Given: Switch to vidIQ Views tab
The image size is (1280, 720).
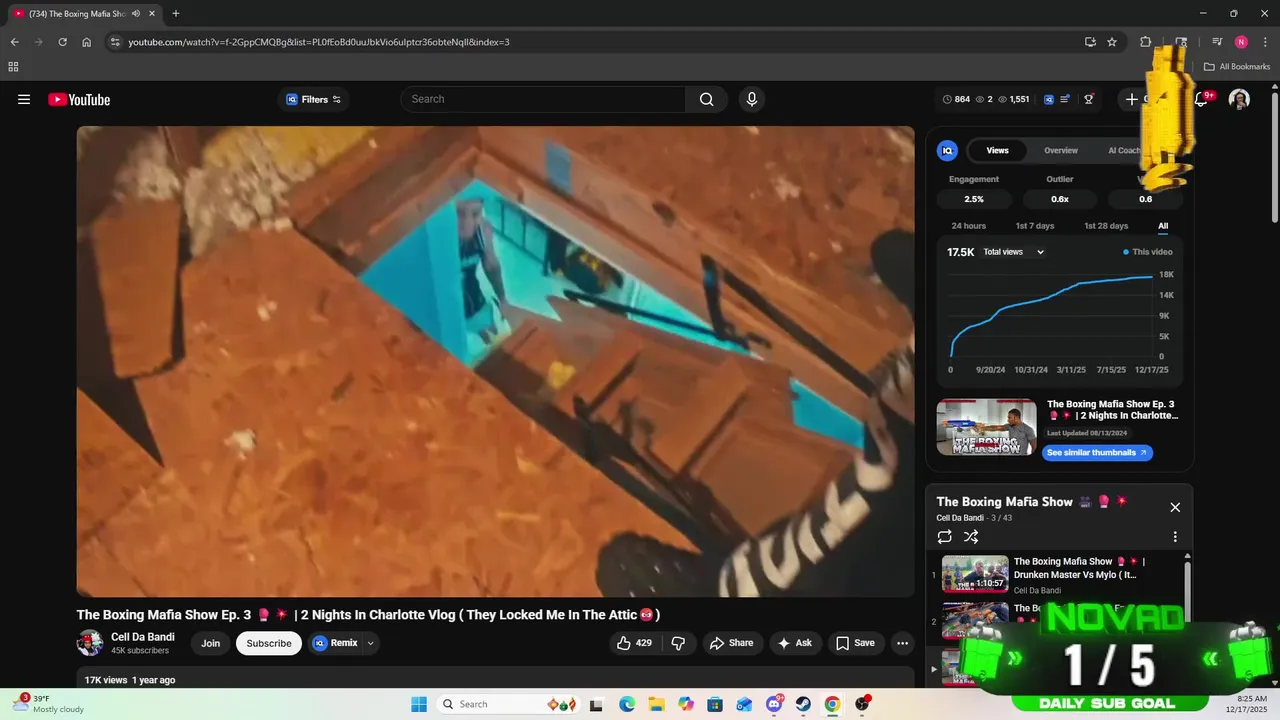Looking at the screenshot, I should tap(997, 150).
